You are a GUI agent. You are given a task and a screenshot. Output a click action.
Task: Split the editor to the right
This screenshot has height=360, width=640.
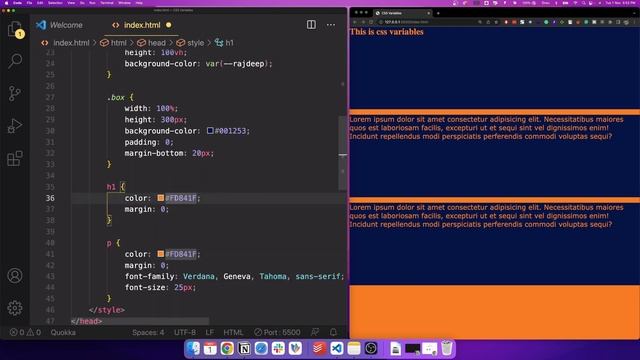[311, 25]
